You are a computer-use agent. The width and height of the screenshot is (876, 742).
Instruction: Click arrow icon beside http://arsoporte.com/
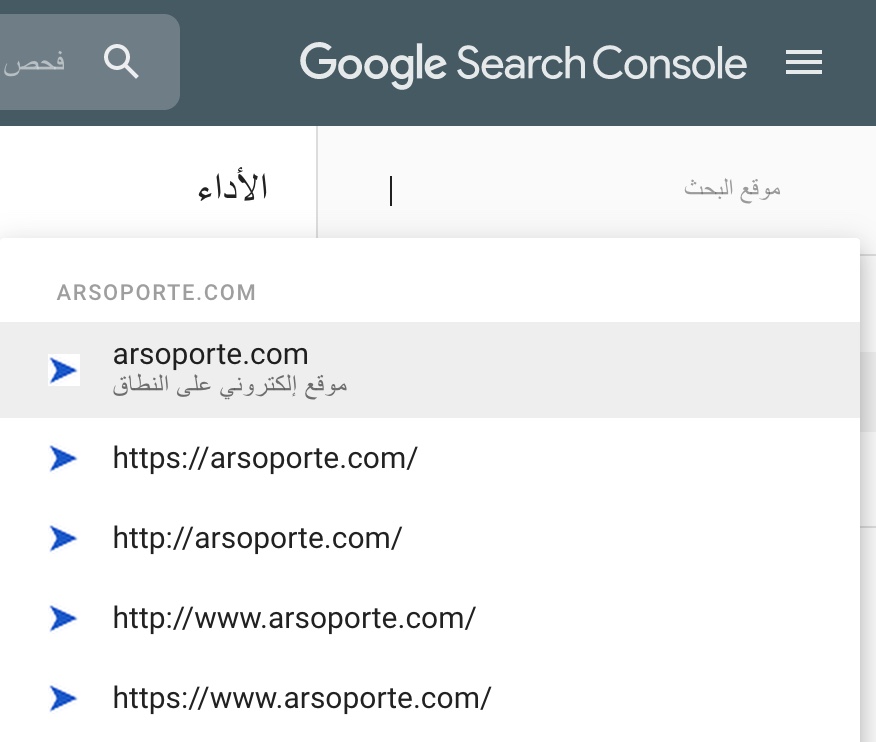click(63, 538)
